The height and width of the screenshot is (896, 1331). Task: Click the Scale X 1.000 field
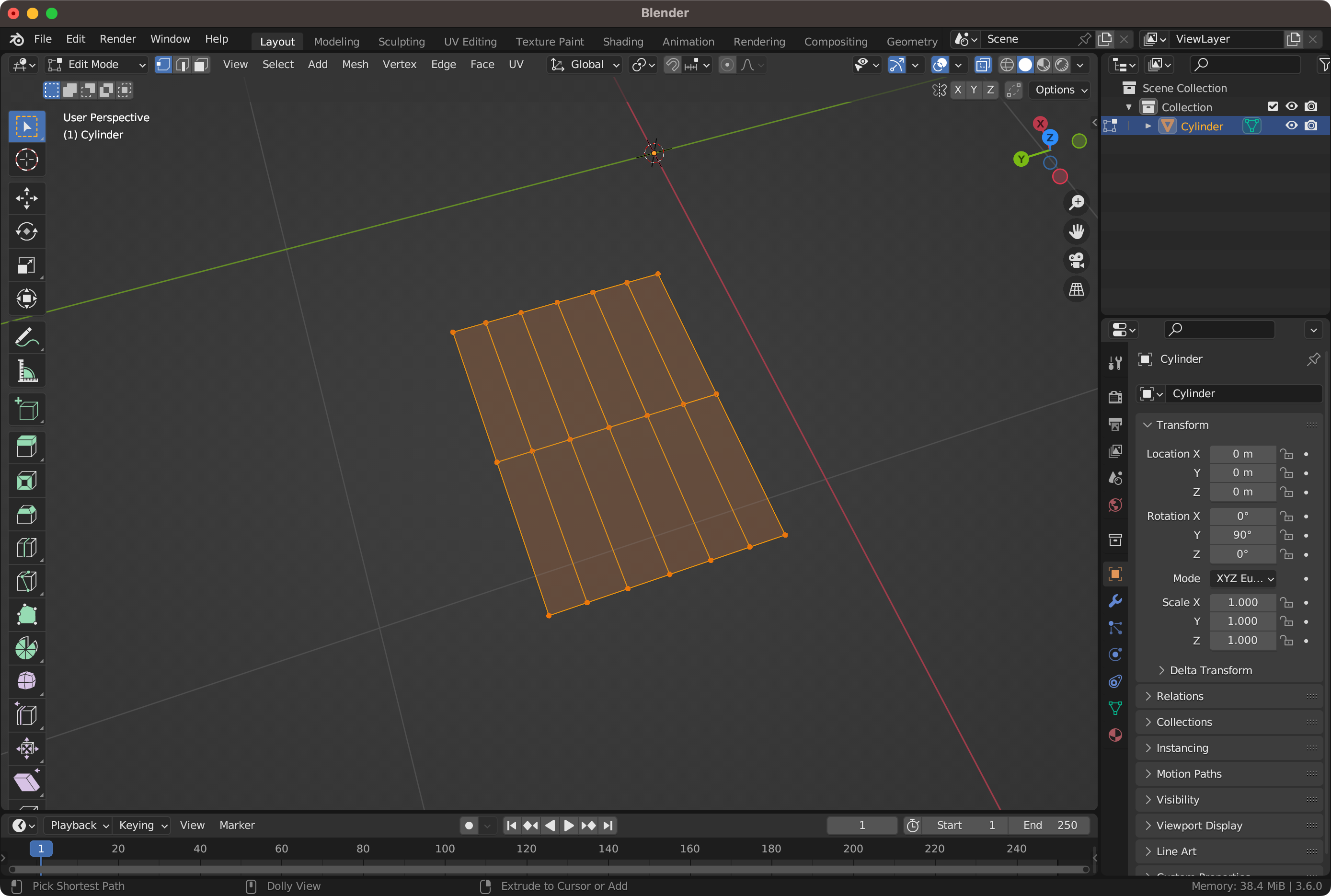pos(1243,602)
